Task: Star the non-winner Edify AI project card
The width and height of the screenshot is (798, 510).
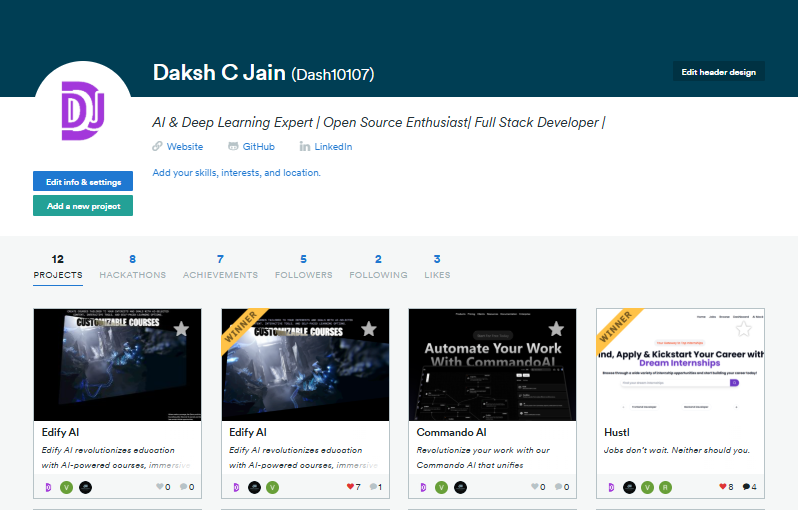Action: (182, 329)
